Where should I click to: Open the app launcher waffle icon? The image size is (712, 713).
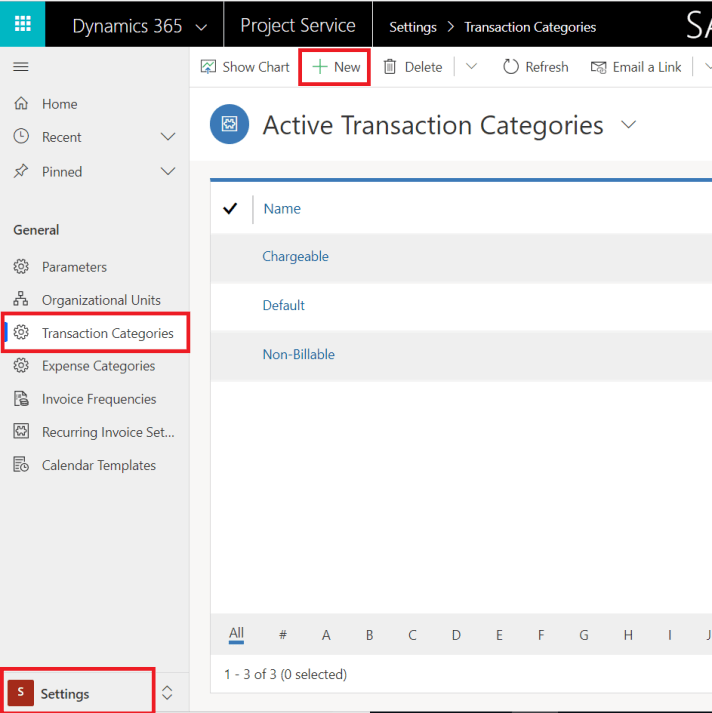click(x=22, y=25)
